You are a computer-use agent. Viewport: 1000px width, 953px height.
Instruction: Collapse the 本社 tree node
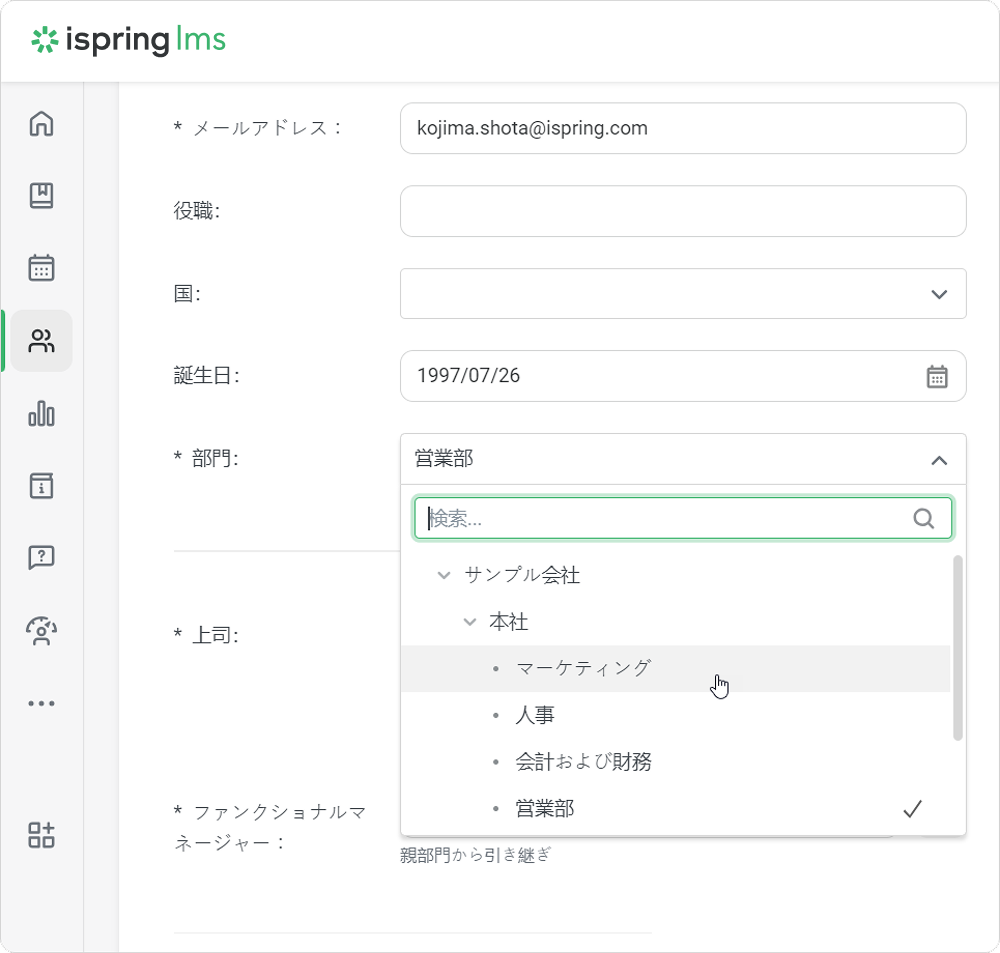(x=469, y=622)
